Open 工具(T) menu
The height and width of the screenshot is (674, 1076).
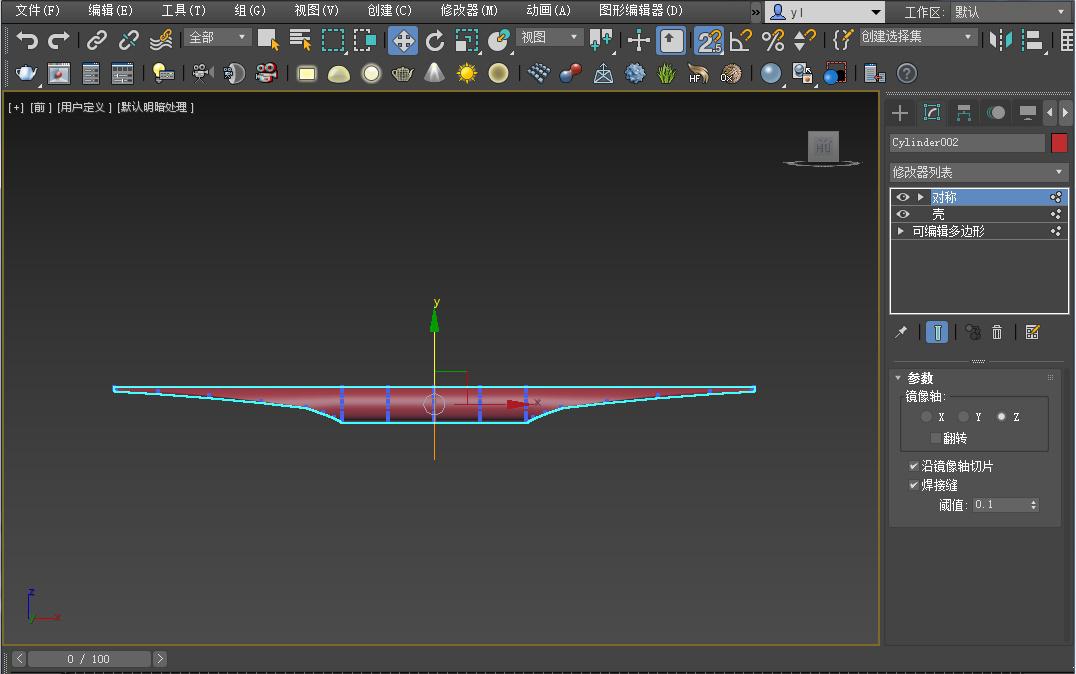point(183,10)
